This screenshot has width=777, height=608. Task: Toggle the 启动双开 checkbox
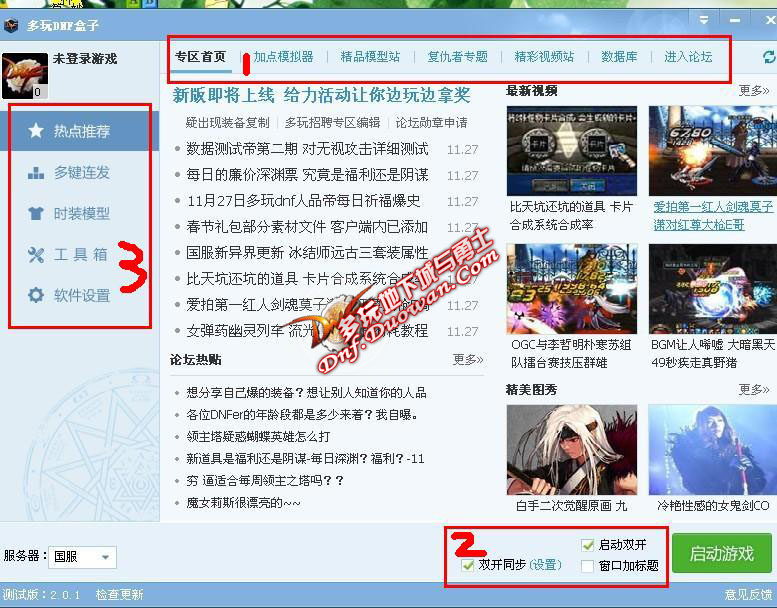(x=587, y=545)
